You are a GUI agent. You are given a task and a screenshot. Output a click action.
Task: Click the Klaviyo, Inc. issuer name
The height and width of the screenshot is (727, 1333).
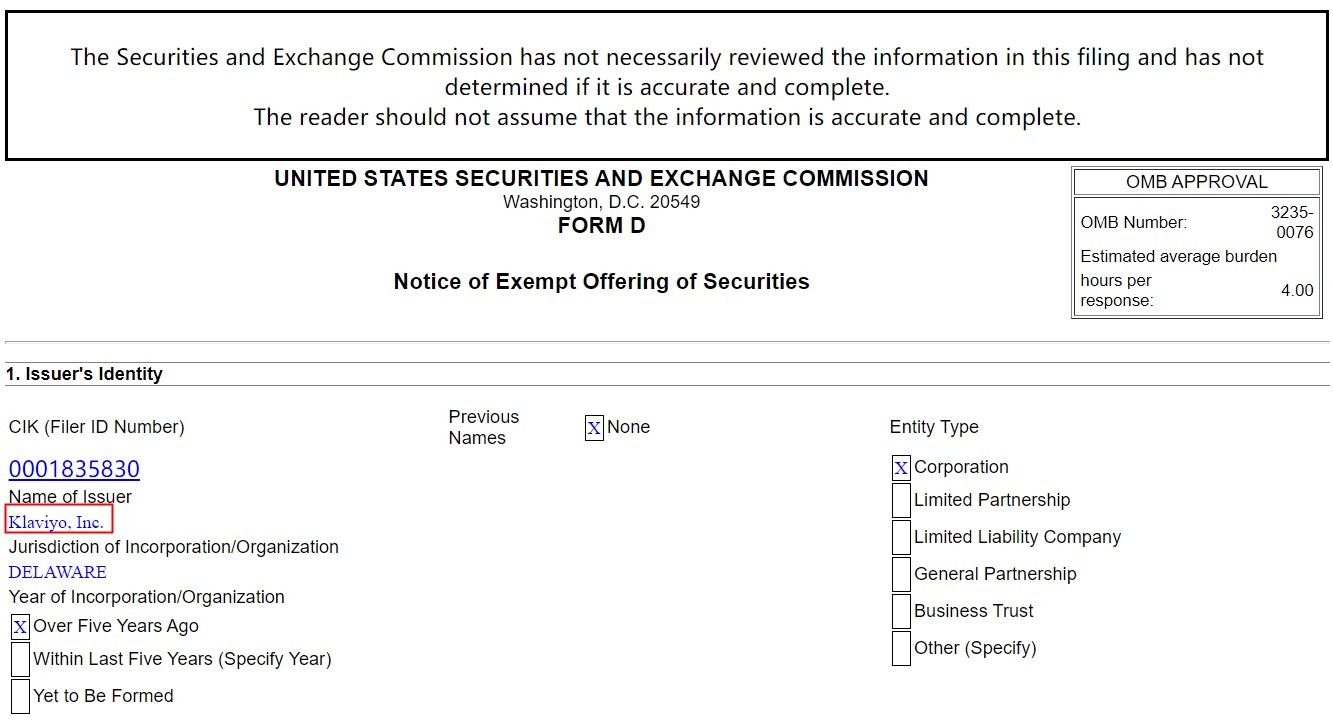(57, 522)
